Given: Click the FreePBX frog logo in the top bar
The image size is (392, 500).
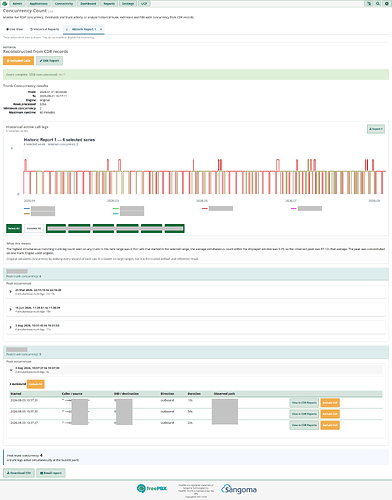Looking at the screenshot, I should (4, 3).
